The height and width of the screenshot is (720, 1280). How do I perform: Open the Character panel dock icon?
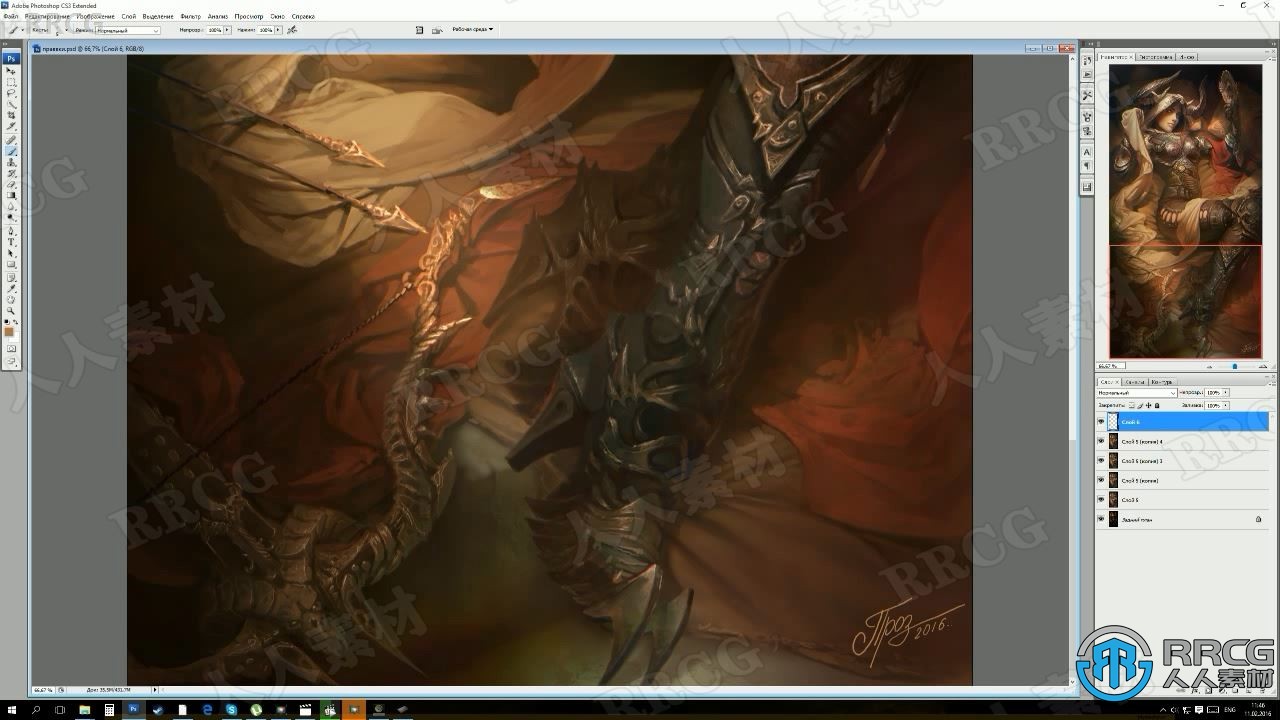tap(1087, 152)
